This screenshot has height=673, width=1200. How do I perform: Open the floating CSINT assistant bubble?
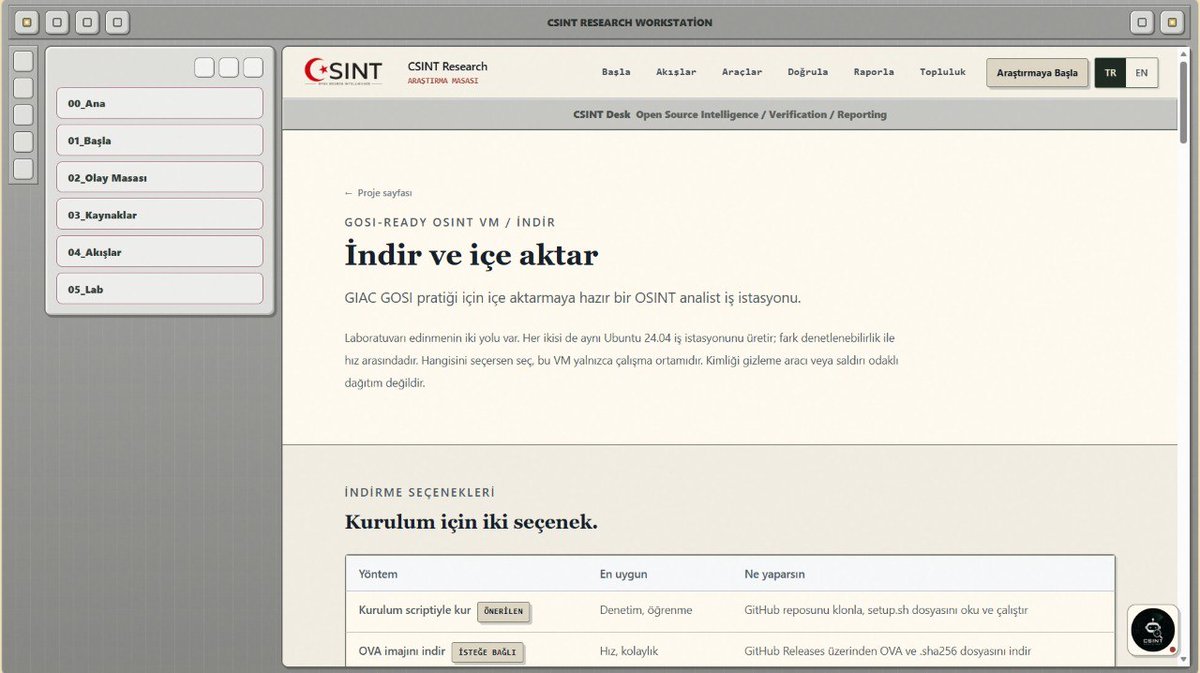[x=1153, y=630]
